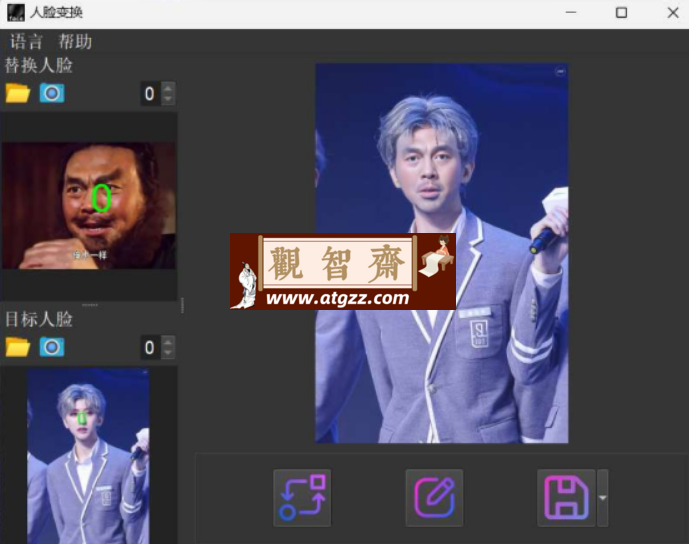The height and width of the screenshot is (544, 689).
Task: Open folder icon under 替换人脸
Action: 18,93
